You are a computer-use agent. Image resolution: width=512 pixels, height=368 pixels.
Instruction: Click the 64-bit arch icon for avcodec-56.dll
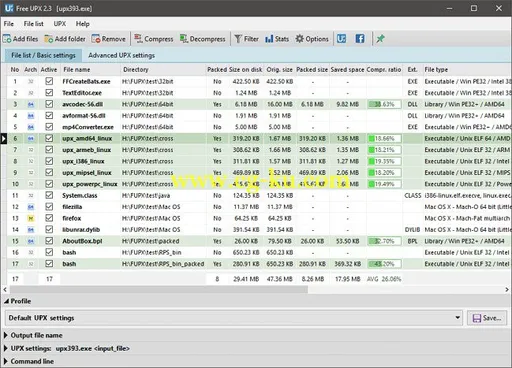(31, 105)
